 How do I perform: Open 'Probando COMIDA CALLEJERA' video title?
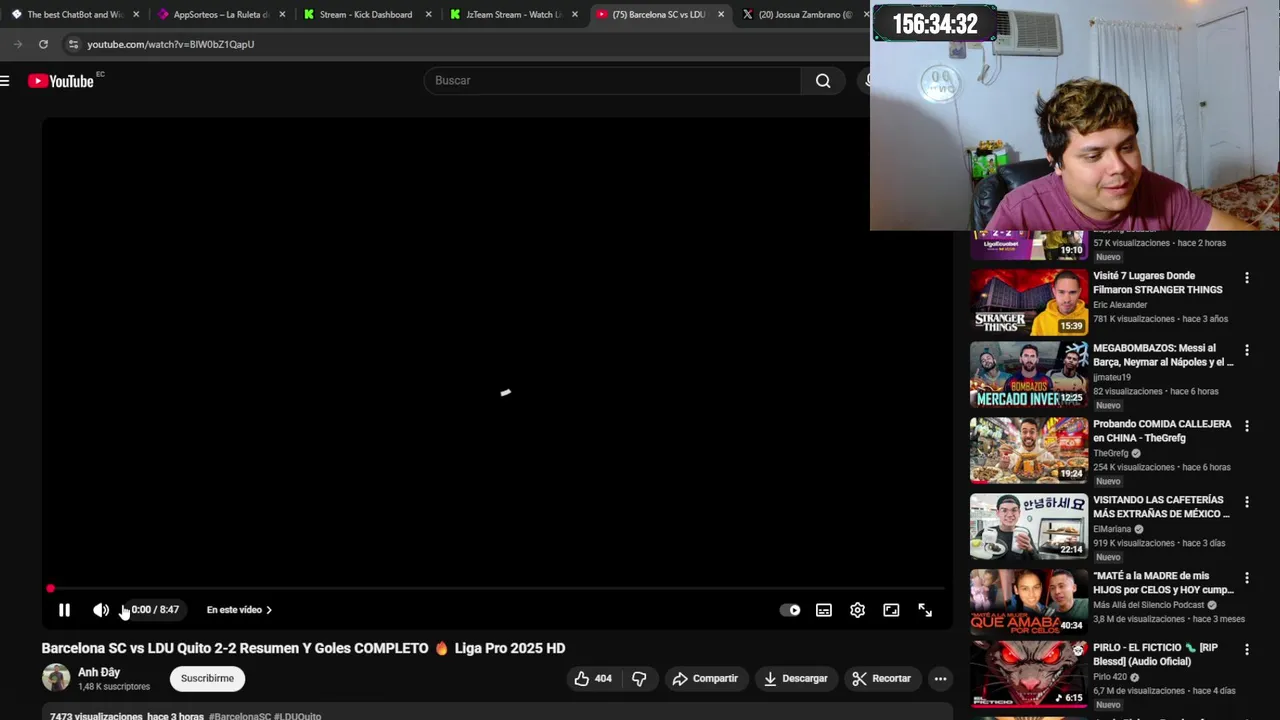tap(1162, 431)
